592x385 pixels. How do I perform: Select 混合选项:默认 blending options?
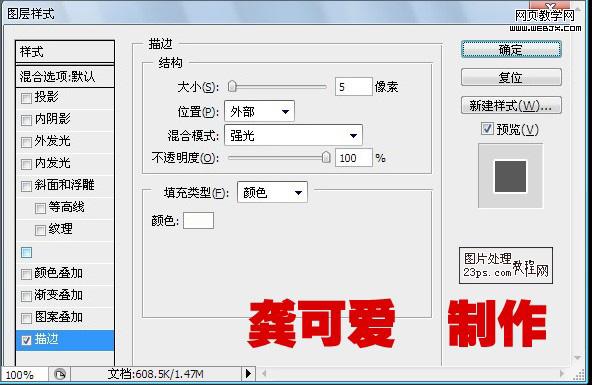click(65, 77)
